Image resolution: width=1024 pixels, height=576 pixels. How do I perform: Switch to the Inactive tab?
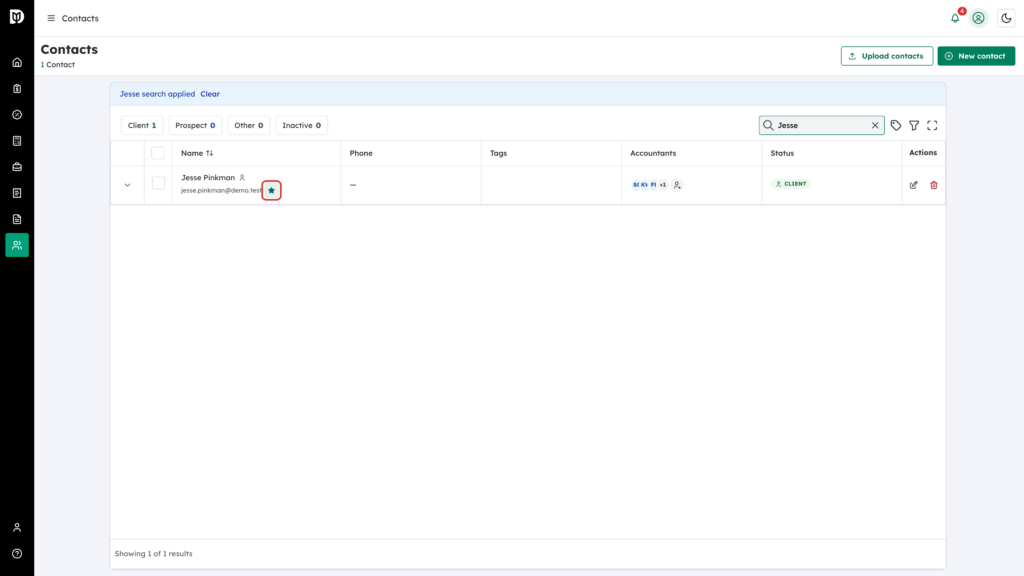(302, 125)
